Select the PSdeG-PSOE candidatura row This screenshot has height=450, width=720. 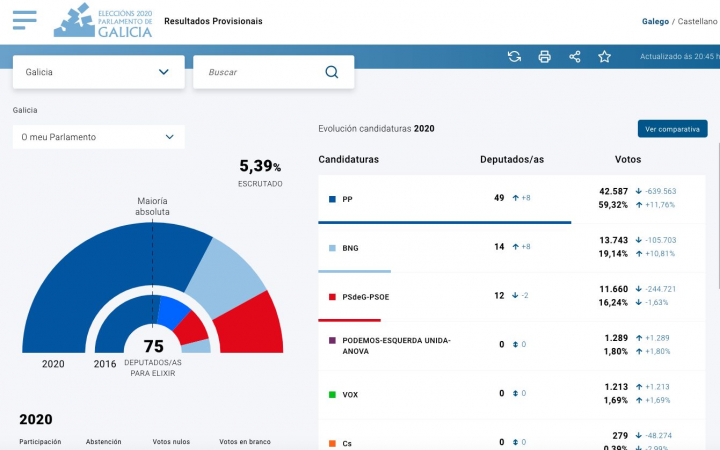click(x=512, y=297)
